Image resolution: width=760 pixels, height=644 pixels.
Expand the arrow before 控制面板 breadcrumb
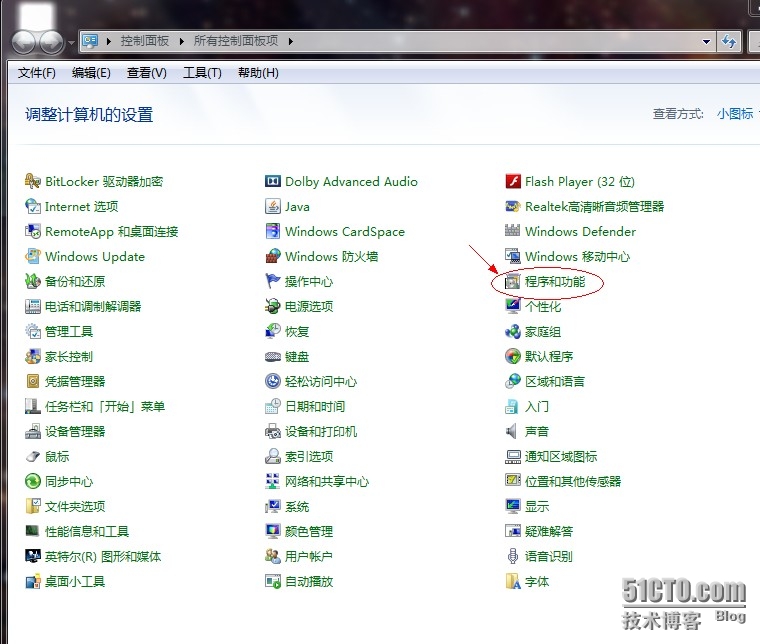tap(109, 41)
